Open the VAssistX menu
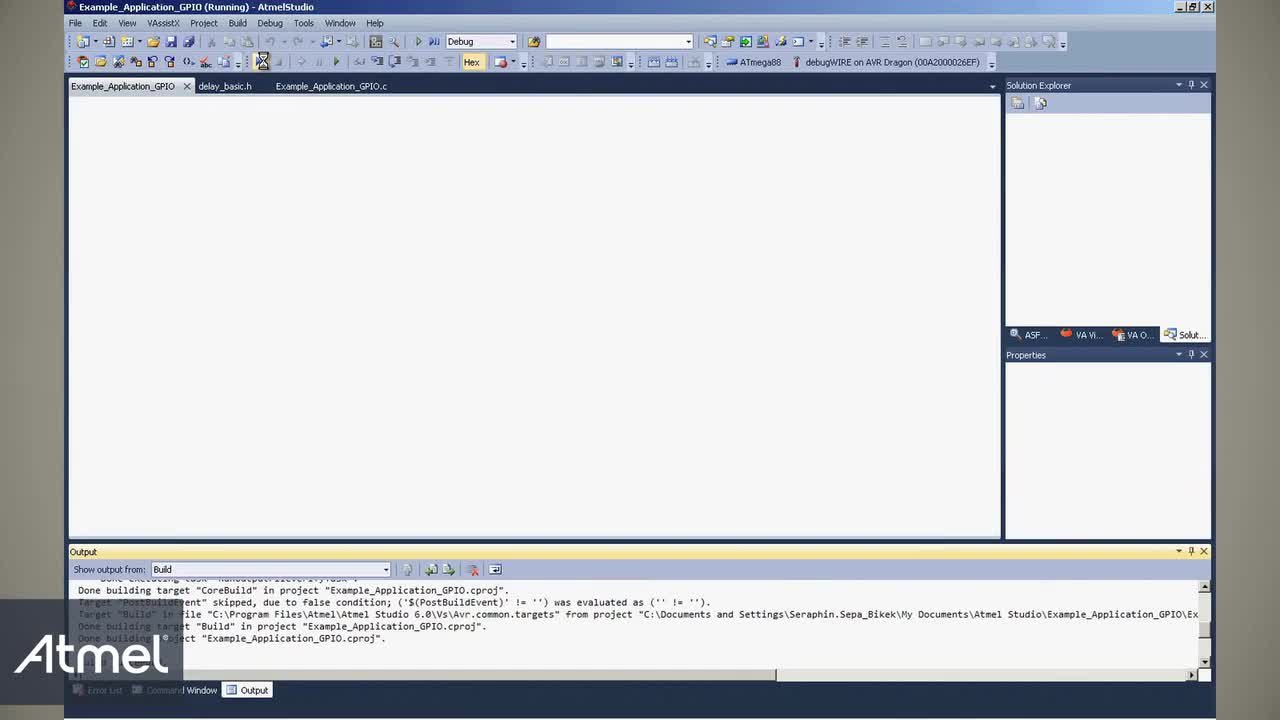Viewport: 1280px width, 720px height. (163, 23)
